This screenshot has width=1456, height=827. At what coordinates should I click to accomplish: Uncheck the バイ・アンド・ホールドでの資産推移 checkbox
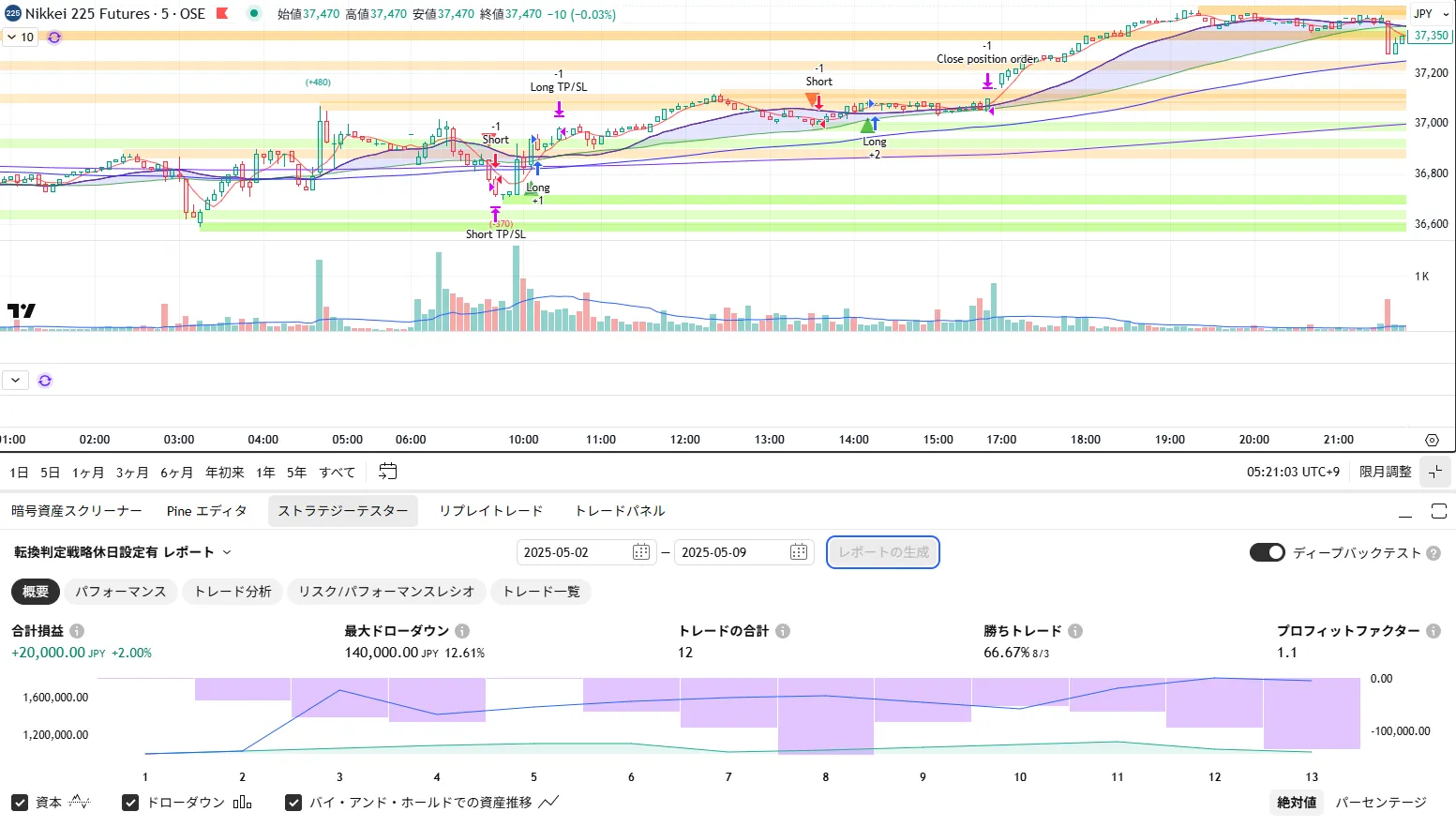tap(293, 803)
